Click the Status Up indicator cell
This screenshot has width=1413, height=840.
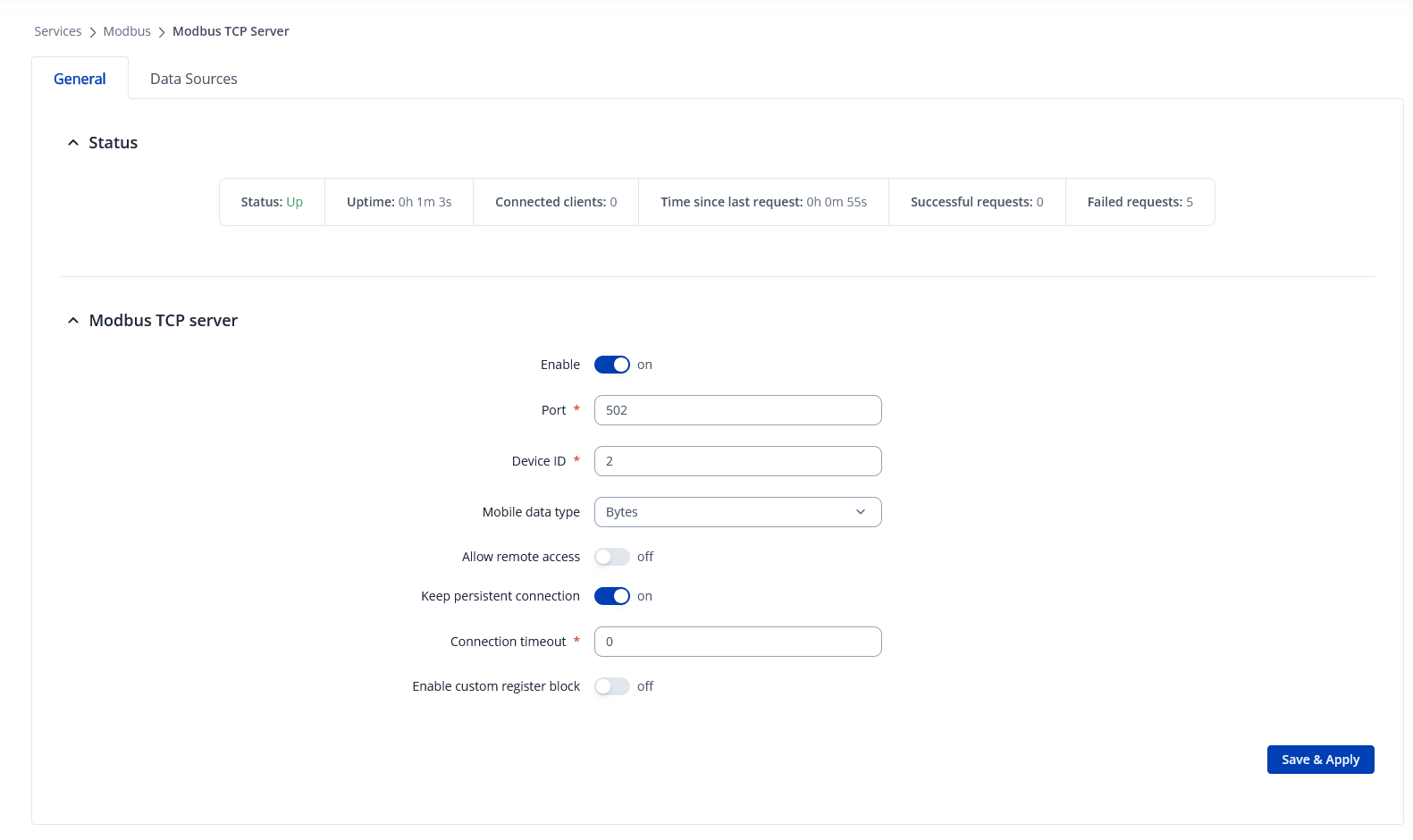(x=272, y=202)
